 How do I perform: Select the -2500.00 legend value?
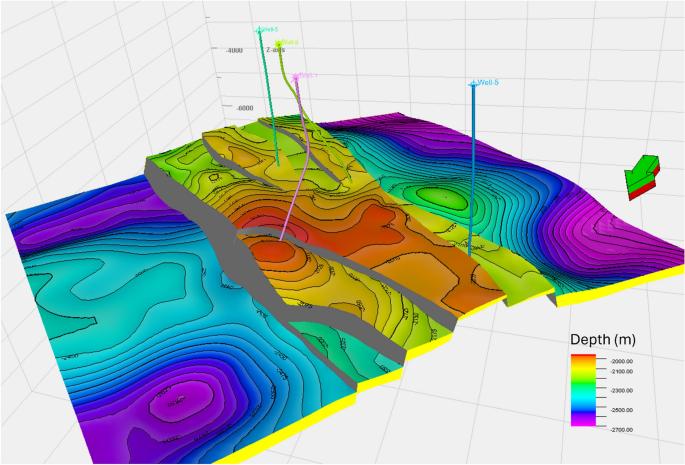pyautogui.click(x=621, y=409)
